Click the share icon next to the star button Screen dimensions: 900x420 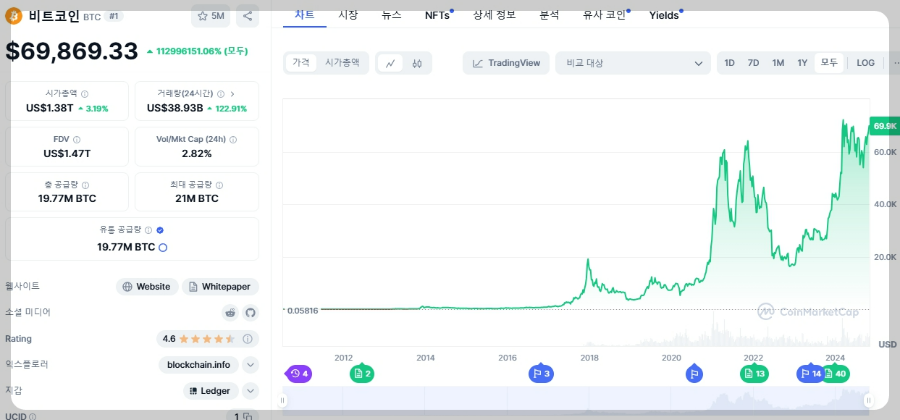[x=247, y=16]
